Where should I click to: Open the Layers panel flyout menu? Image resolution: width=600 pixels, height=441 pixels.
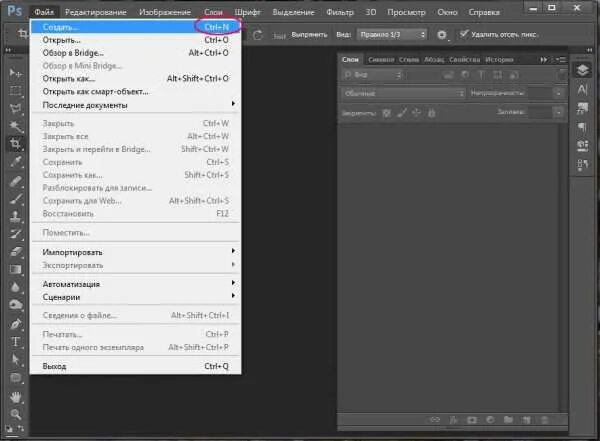[x=562, y=60]
